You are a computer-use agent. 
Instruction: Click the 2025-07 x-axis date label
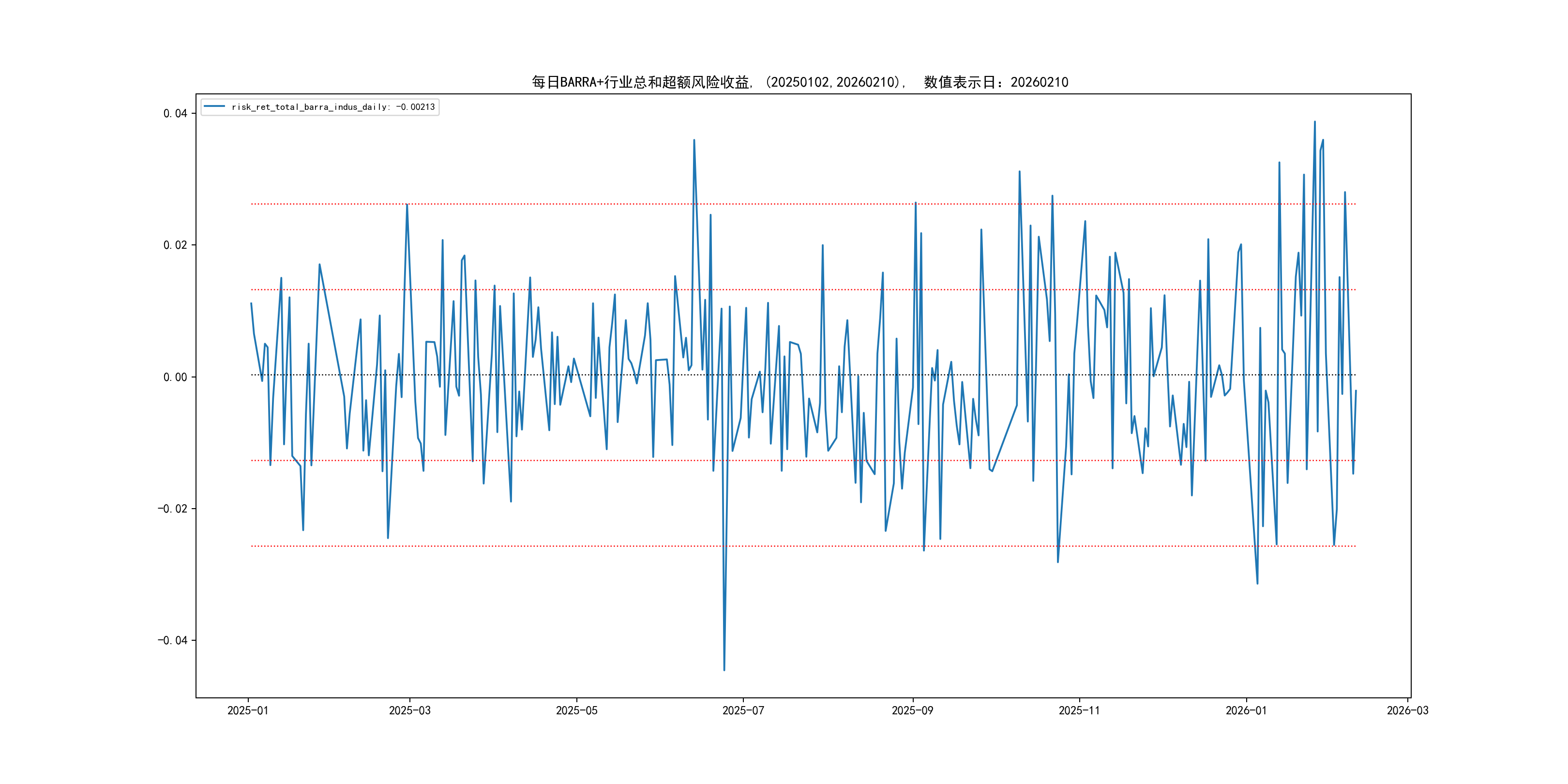pyautogui.click(x=742, y=710)
